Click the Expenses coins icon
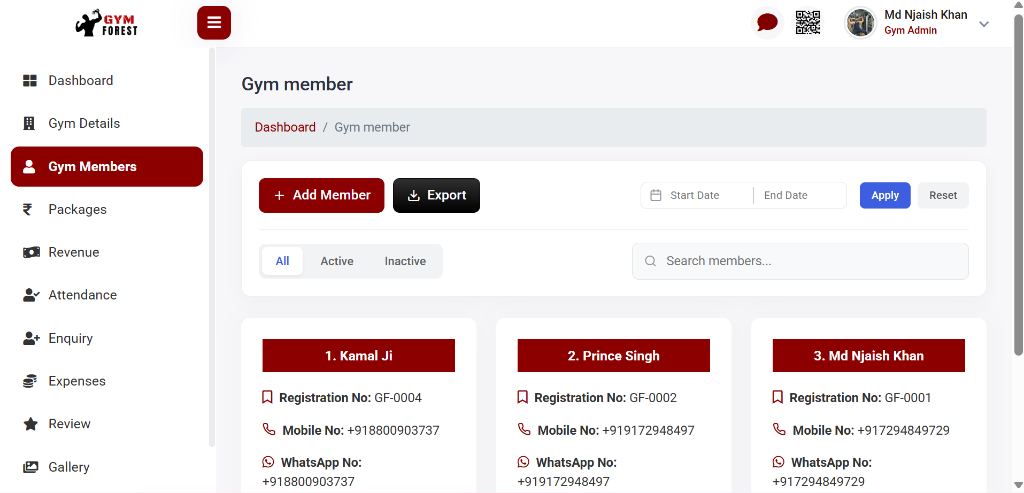 point(29,381)
